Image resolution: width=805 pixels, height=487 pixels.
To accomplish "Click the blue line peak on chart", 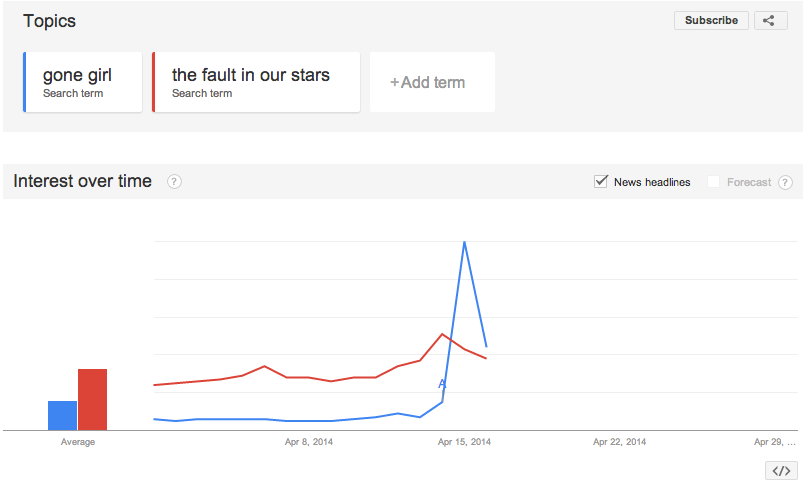I will point(464,242).
